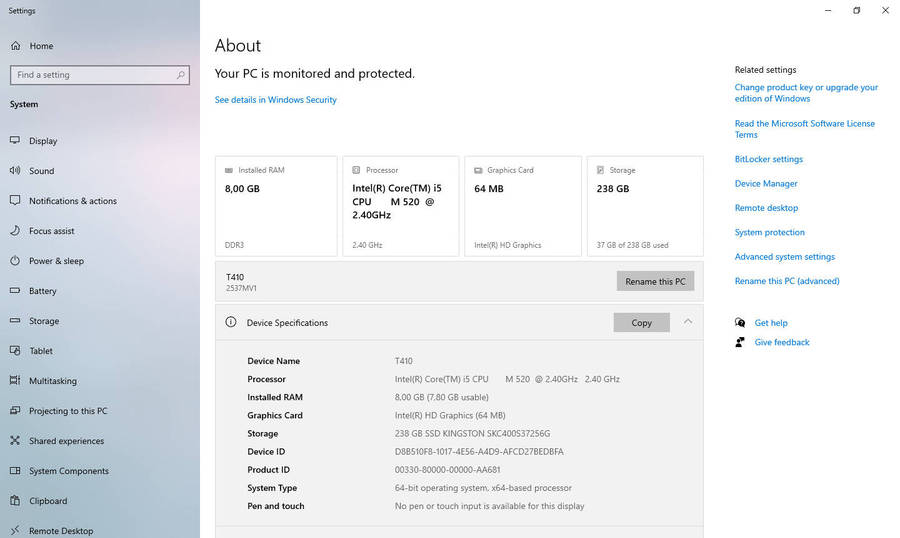Collapse the Device Specifications section
The height and width of the screenshot is (538, 900).
coord(688,322)
